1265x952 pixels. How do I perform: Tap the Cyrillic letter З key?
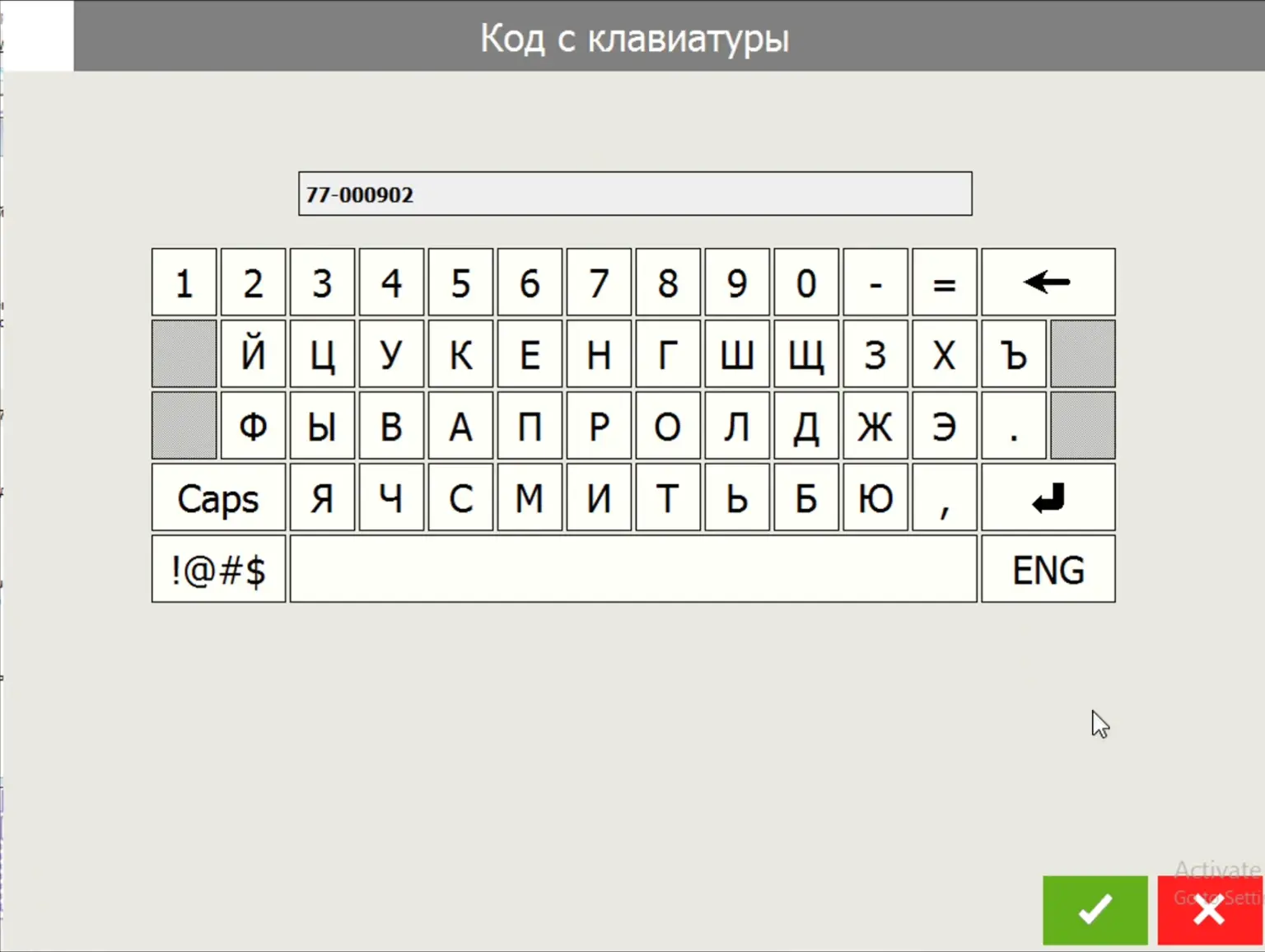pos(875,354)
